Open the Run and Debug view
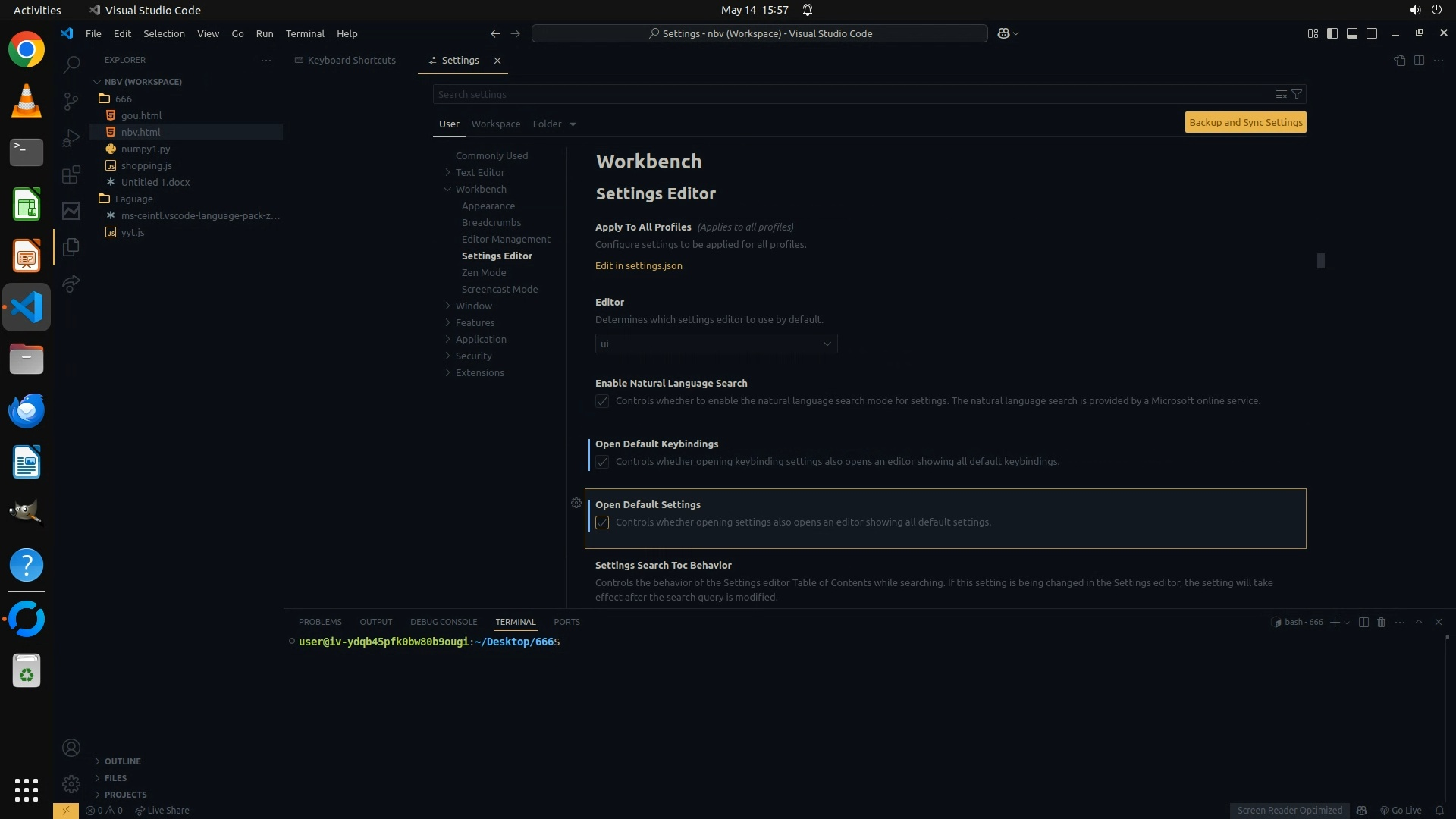This screenshot has width=1456, height=819. 71,138
